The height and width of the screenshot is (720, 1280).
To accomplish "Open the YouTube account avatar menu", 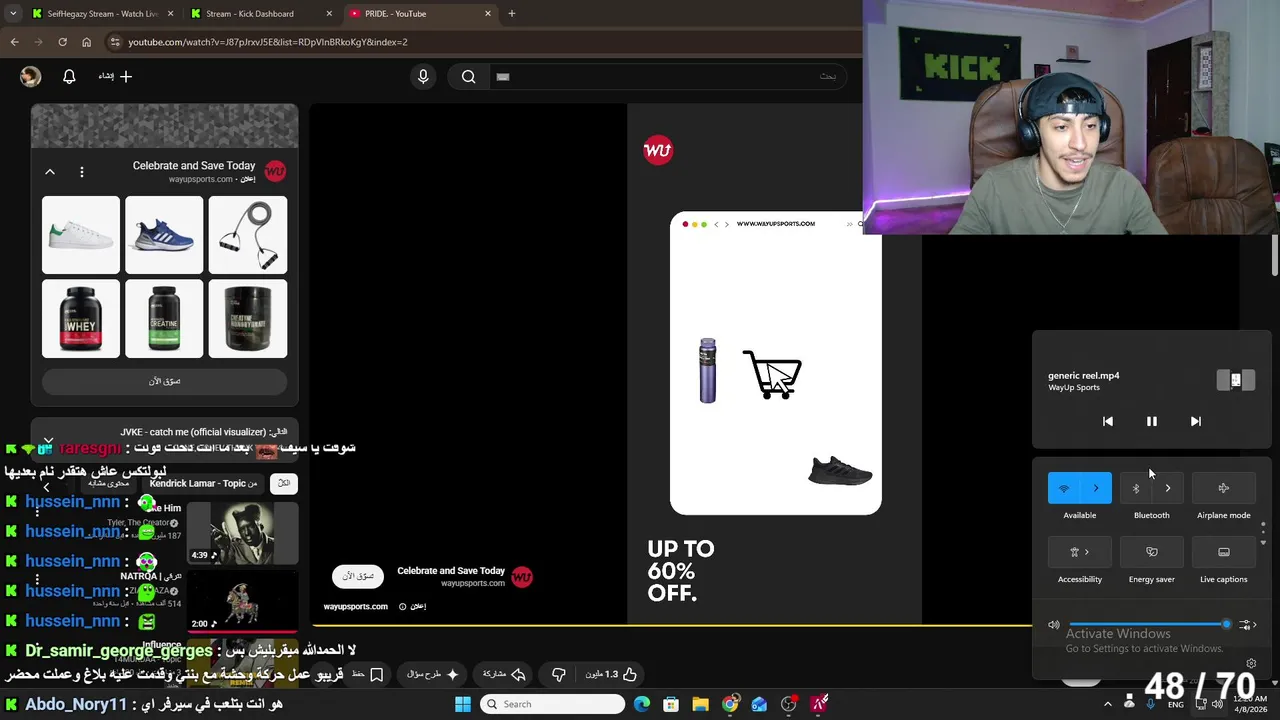I will coord(31,76).
